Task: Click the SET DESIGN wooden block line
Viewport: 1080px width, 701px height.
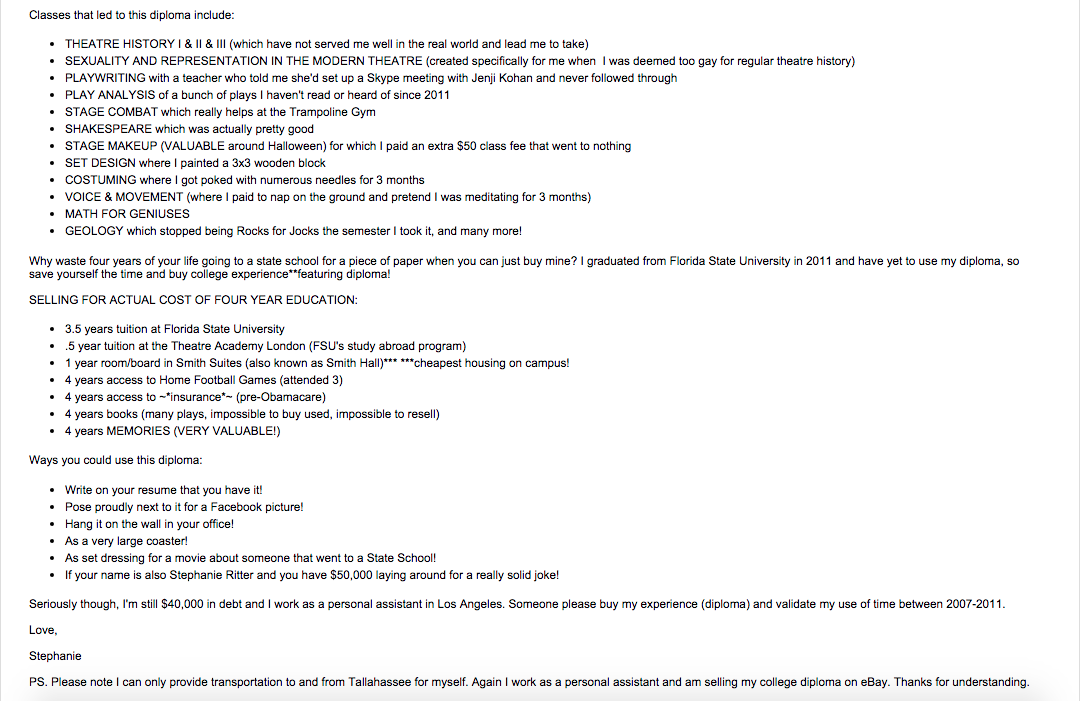Action: pyautogui.click(x=195, y=163)
